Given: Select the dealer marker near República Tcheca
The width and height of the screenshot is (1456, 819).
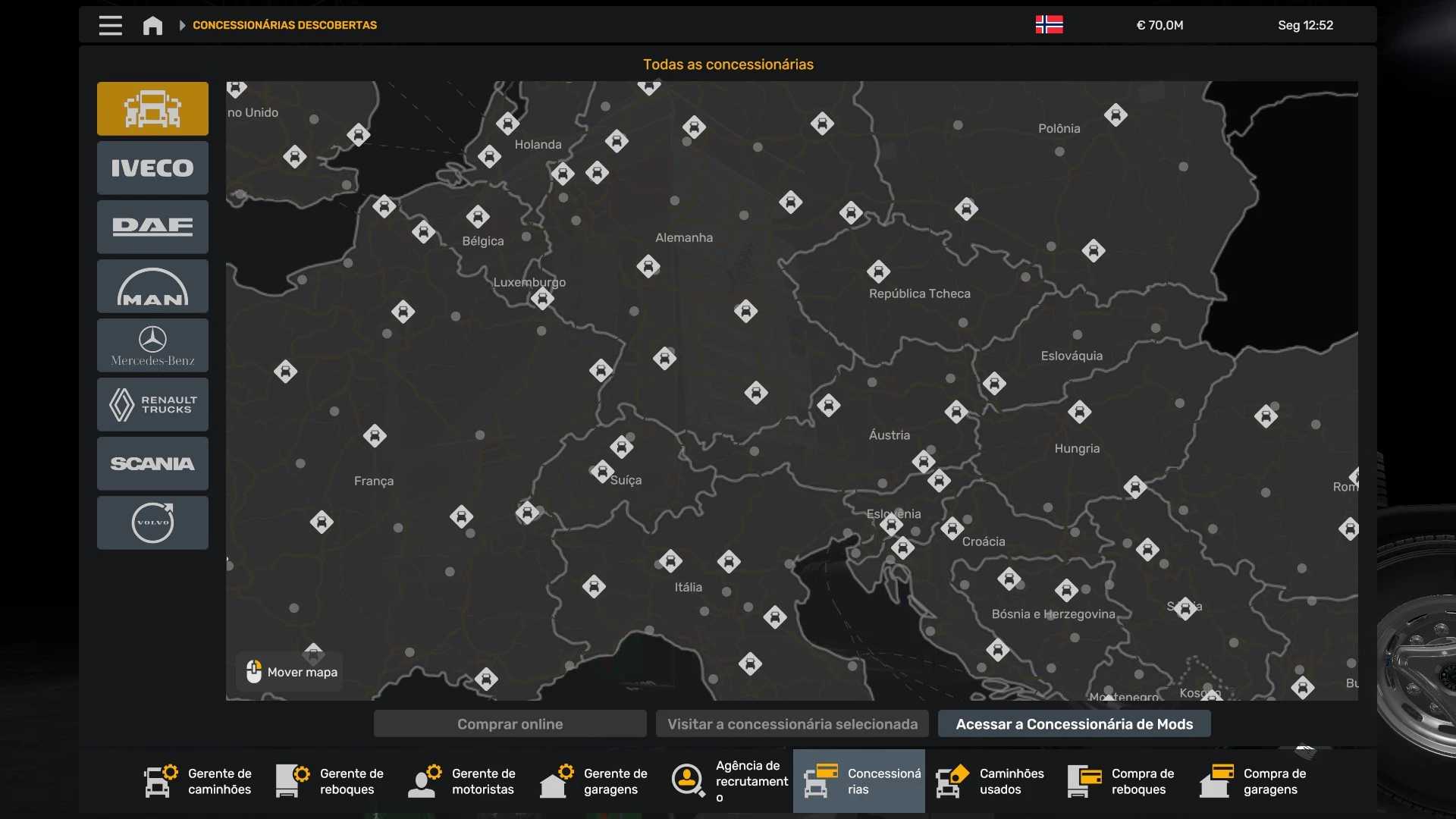Looking at the screenshot, I should (878, 271).
